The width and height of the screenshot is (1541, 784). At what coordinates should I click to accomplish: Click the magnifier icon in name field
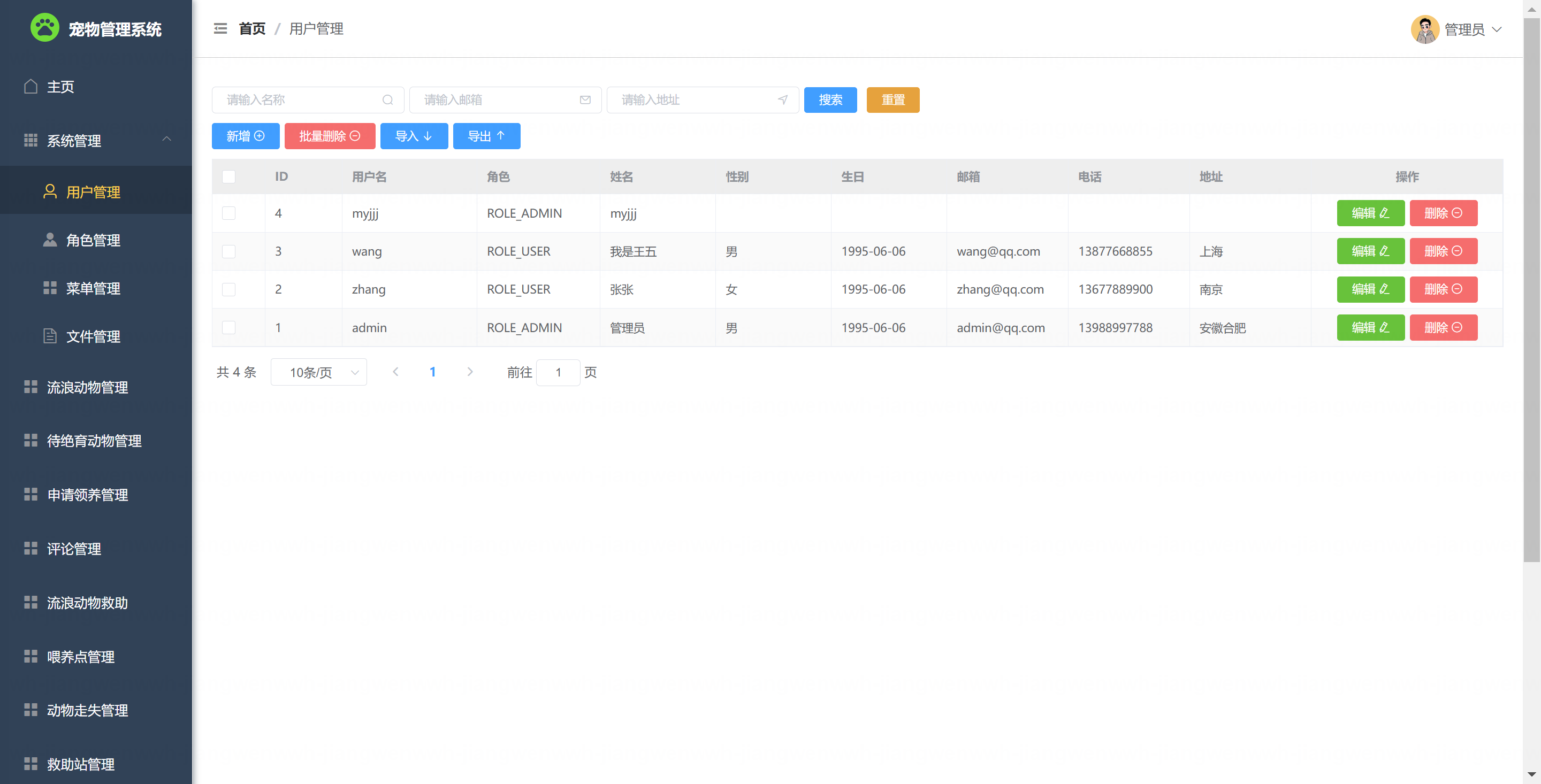(x=387, y=100)
